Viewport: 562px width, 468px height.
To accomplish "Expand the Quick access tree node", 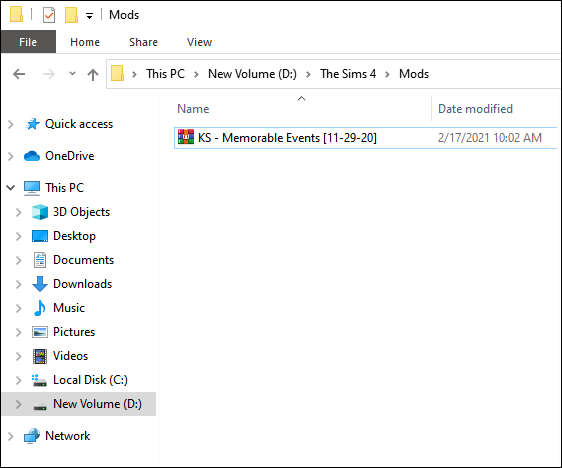I will coord(11,124).
